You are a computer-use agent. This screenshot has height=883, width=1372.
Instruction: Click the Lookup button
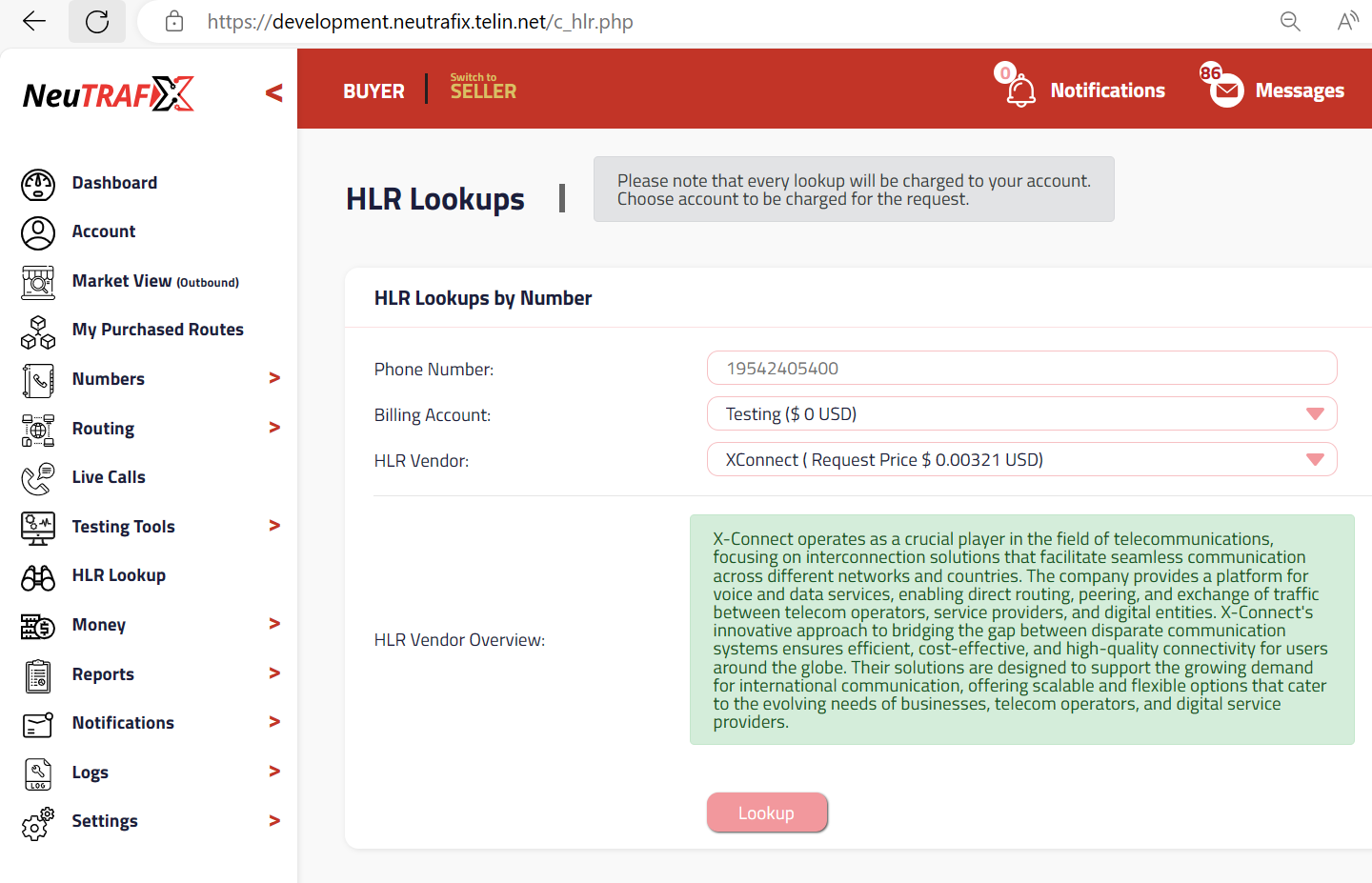click(767, 813)
